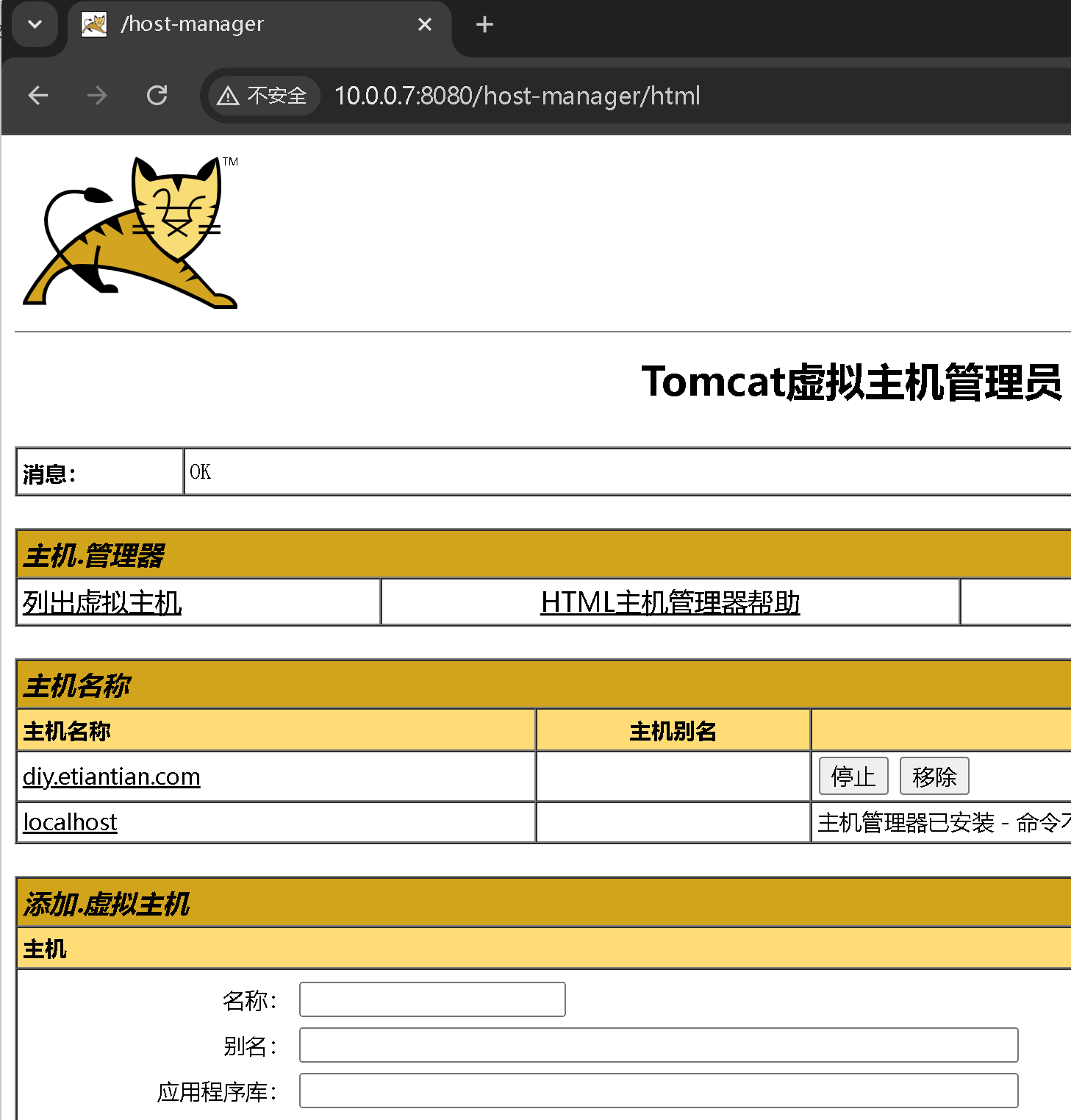Remove diy.etiantian.com host with 移除
The height and width of the screenshot is (1120, 1071).
[x=934, y=776]
